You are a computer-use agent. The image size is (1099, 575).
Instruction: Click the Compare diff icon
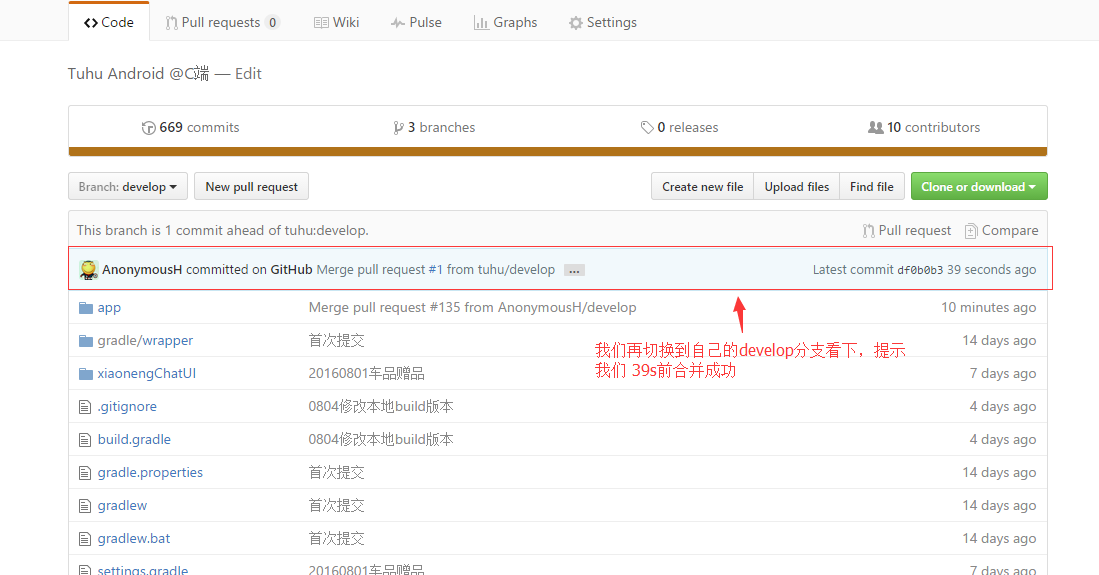point(971,231)
